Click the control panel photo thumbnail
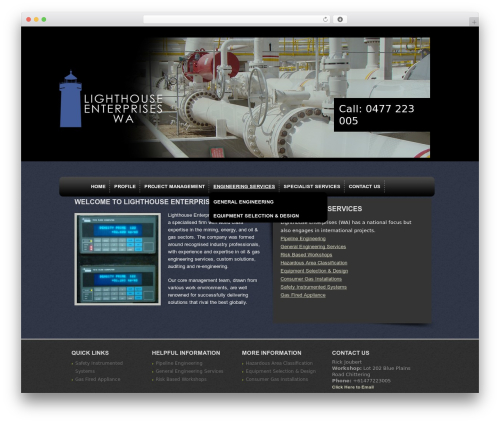This screenshot has width=500, height=423. pyautogui.click(x=118, y=259)
